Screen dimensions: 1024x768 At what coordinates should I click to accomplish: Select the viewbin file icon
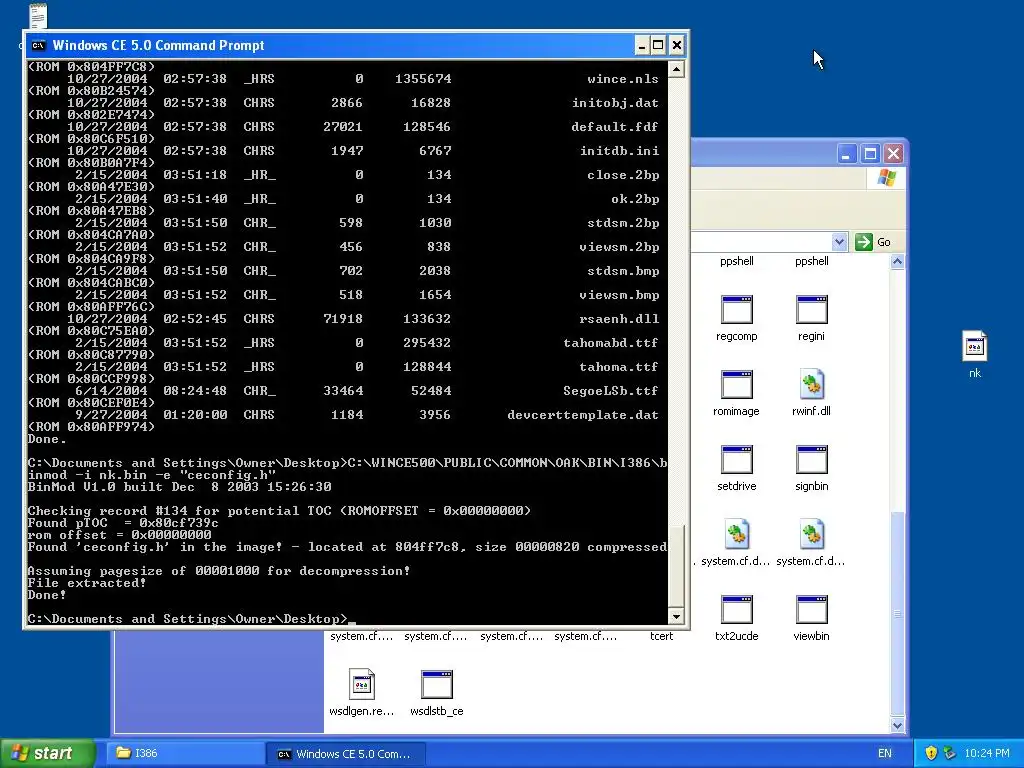point(811,610)
